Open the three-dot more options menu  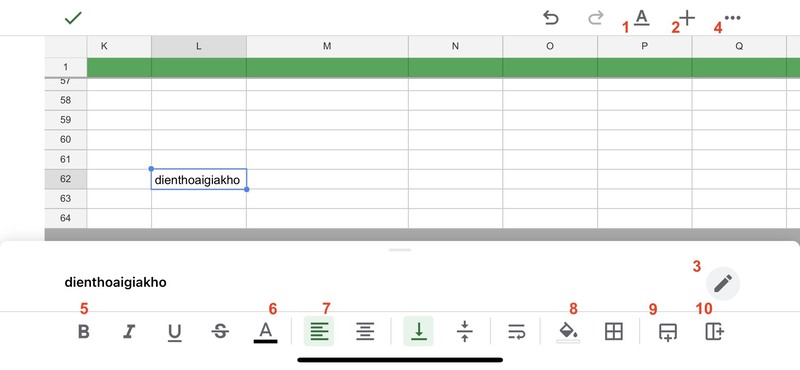pyautogui.click(x=732, y=18)
